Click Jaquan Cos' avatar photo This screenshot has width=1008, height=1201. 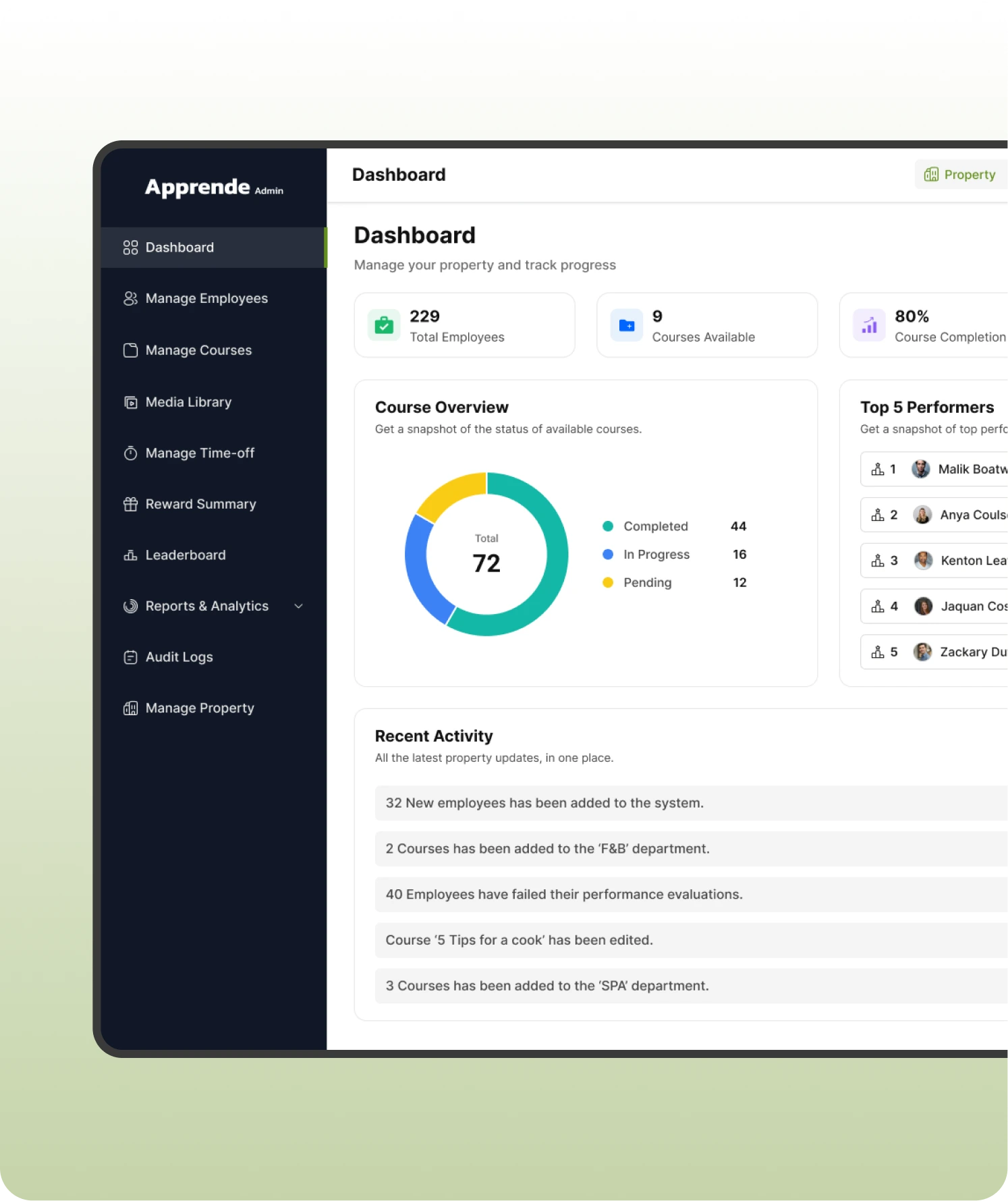point(923,607)
